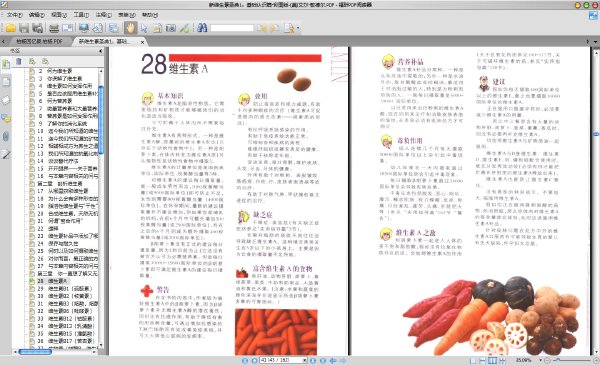600x365 pixels.
Task: Open the zoom percentage dropdown
Action: point(540,360)
